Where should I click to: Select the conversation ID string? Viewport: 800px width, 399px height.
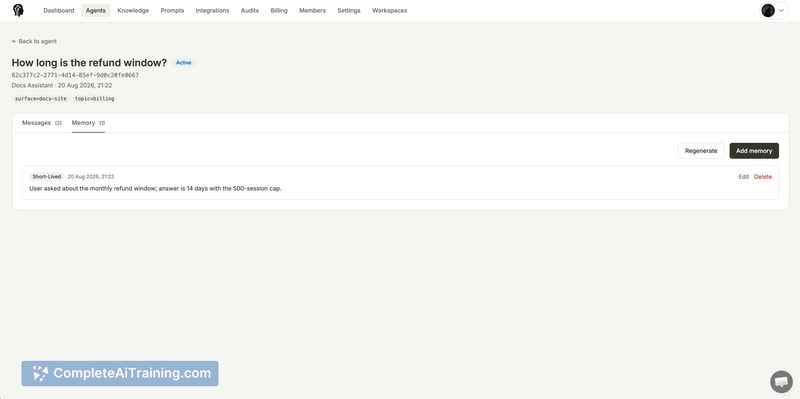[x=75, y=75]
